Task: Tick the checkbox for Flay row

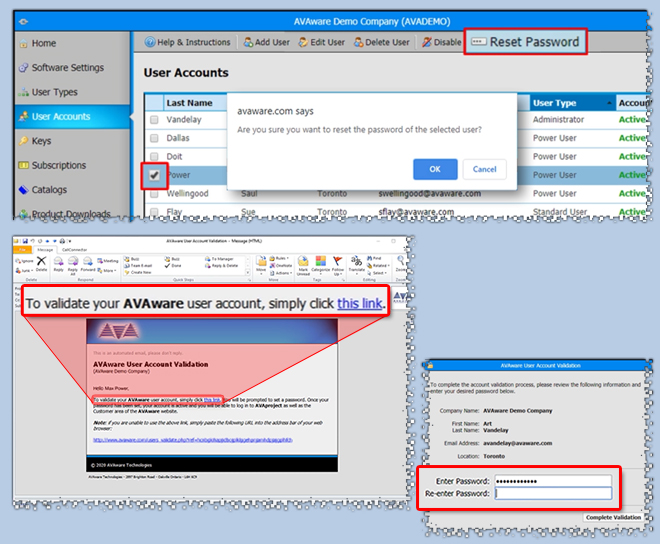Action: point(154,212)
